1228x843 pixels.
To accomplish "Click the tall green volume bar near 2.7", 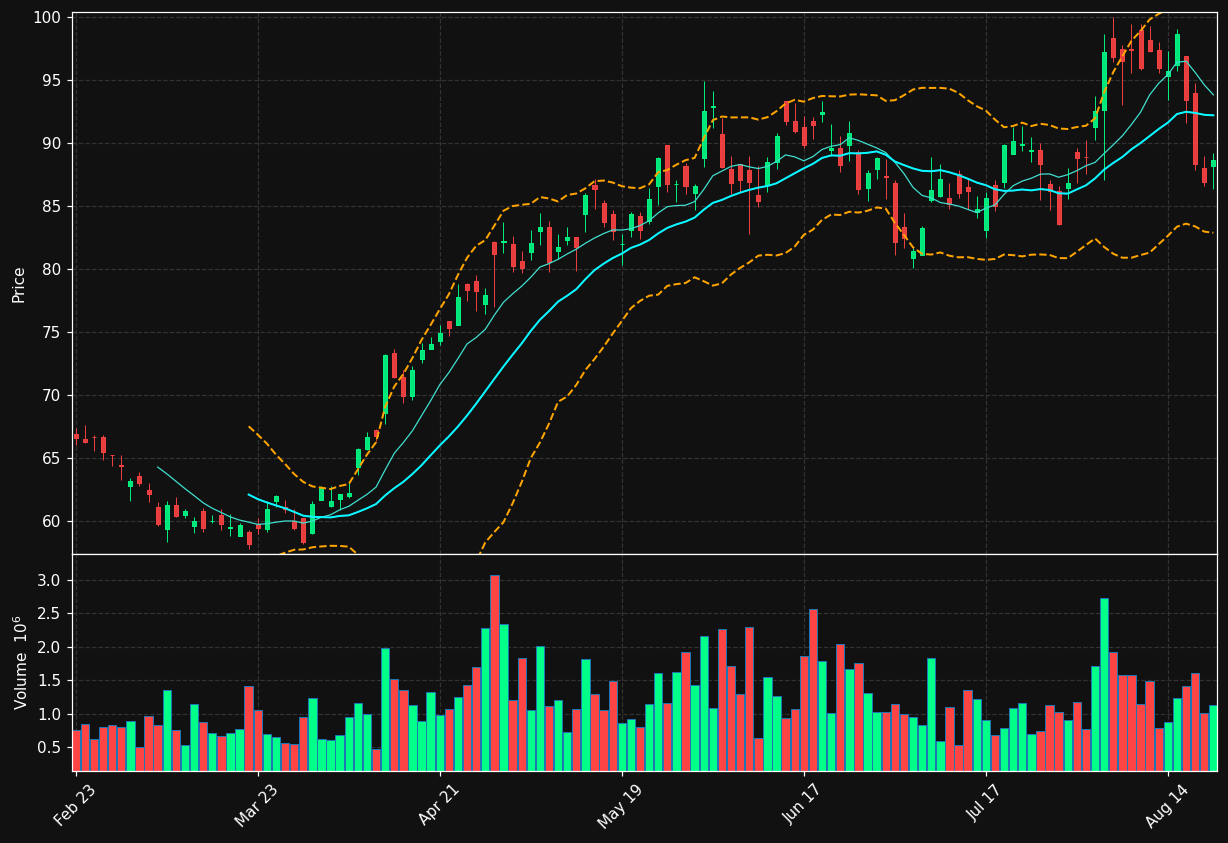I will click(x=1104, y=685).
